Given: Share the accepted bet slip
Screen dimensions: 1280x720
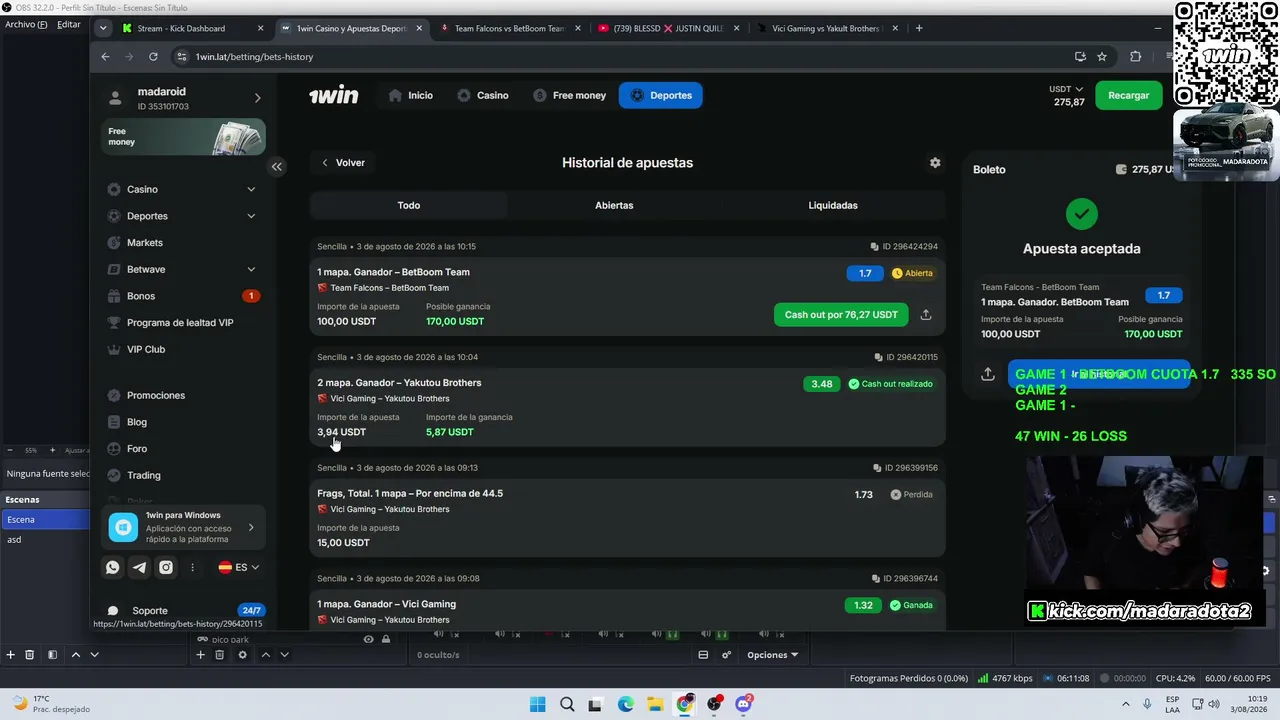Looking at the screenshot, I should pos(988,374).
